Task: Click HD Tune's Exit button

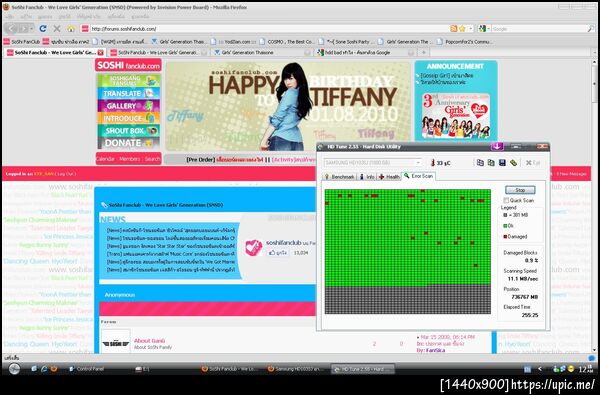Action: click(533, 163)
